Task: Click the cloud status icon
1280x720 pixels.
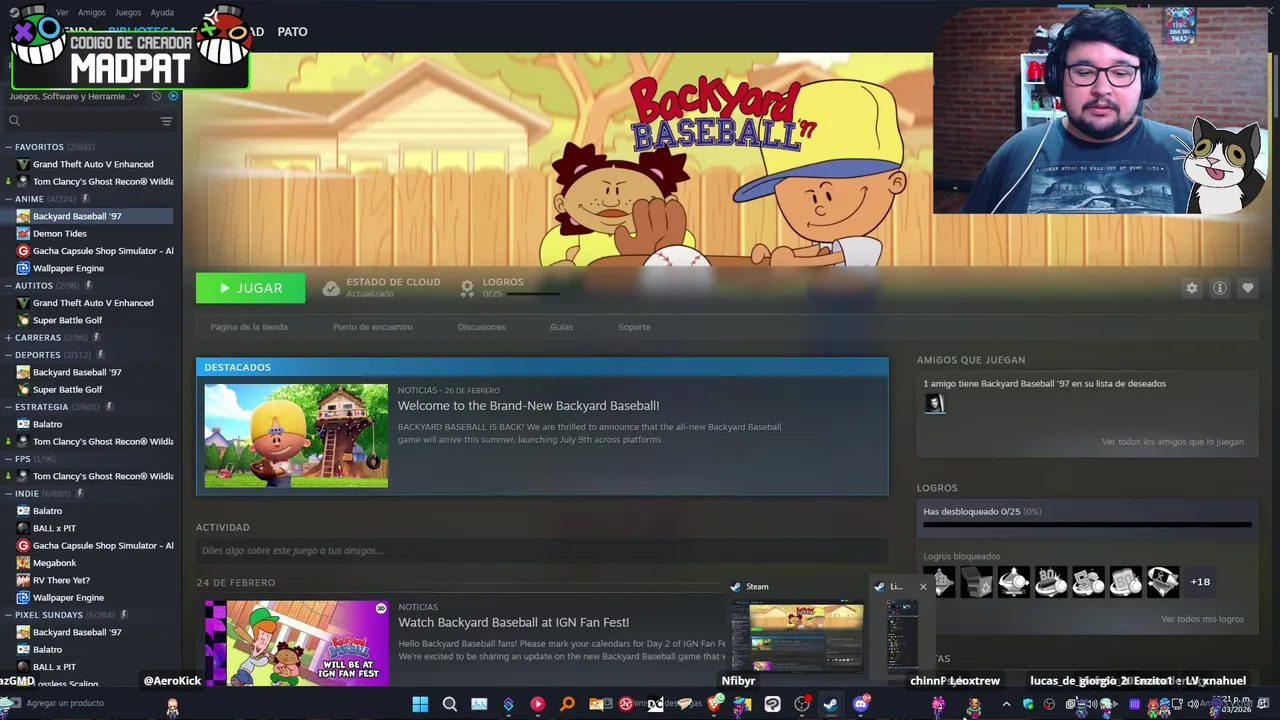Action: (331, 288)
